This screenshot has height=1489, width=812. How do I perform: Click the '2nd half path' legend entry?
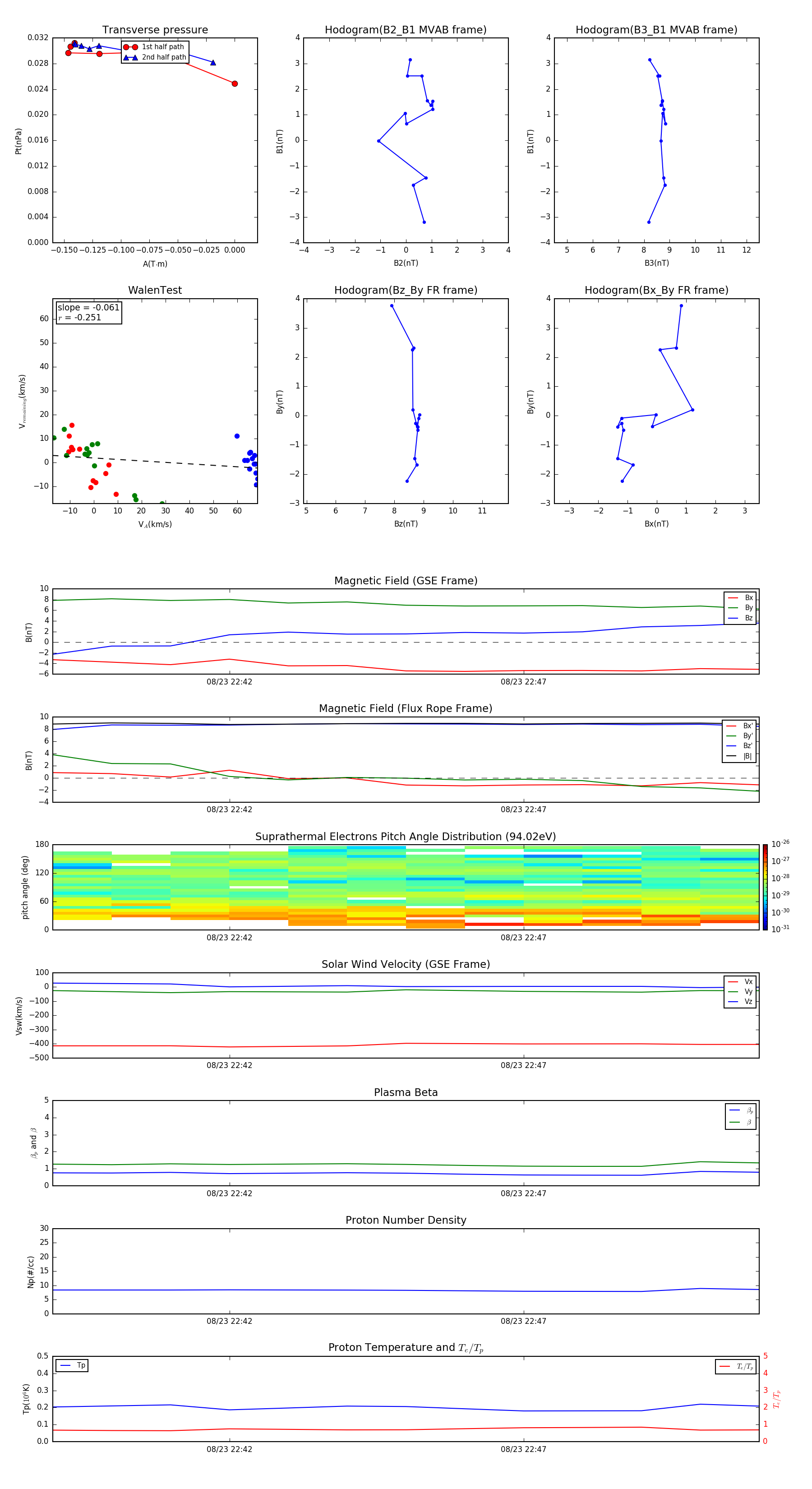(x=155, y=57)
